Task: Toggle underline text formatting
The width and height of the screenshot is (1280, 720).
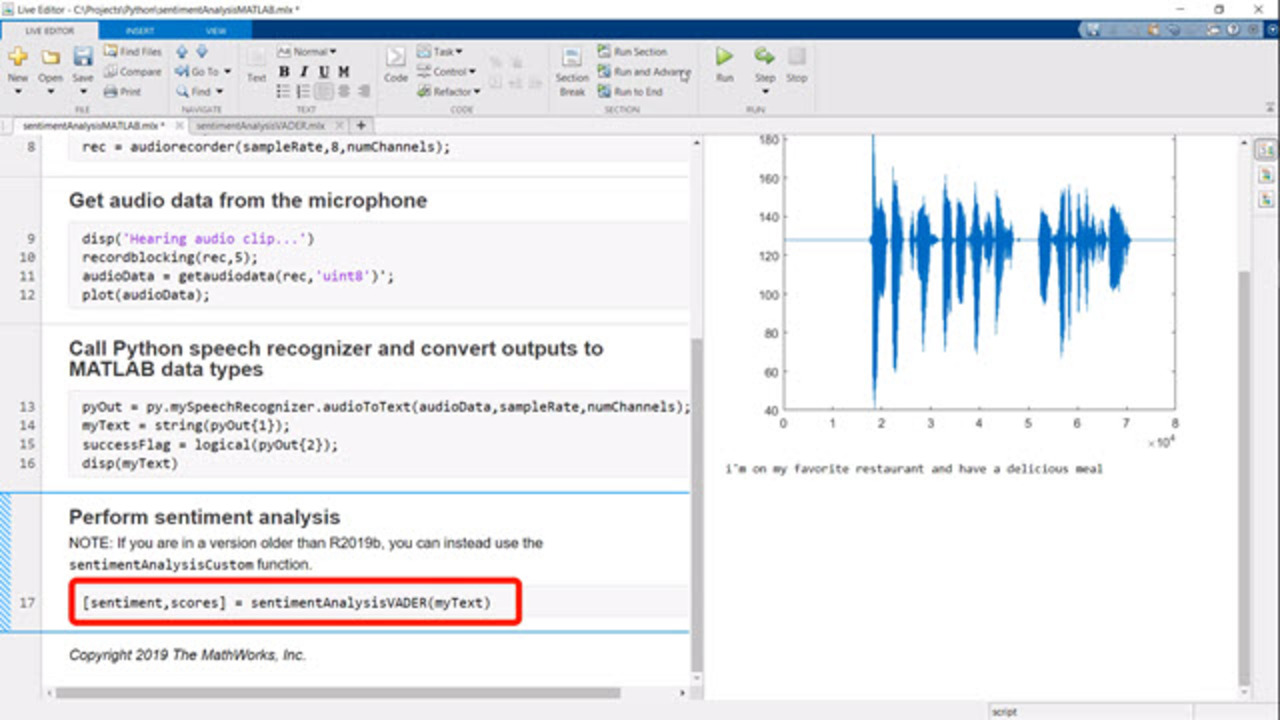Action: pyautogui.click(x=324, y=72)
